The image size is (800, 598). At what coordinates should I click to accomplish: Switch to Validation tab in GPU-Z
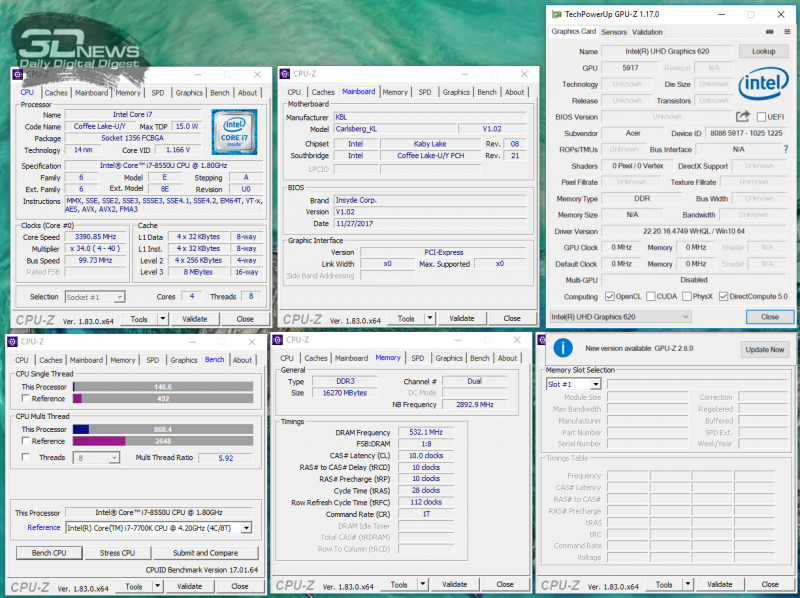click(x=647, y=32)
